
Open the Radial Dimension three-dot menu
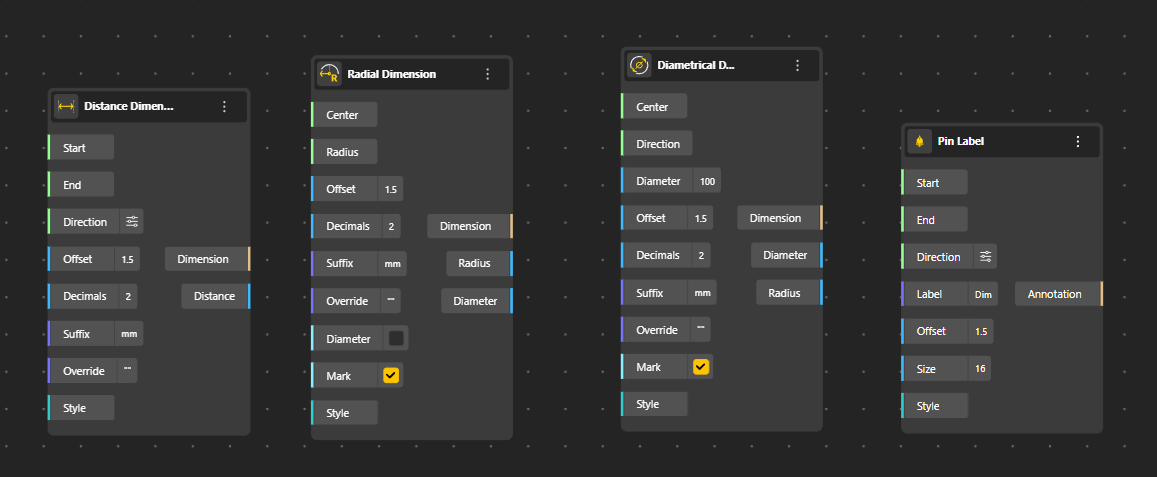[x=487, y=74]
